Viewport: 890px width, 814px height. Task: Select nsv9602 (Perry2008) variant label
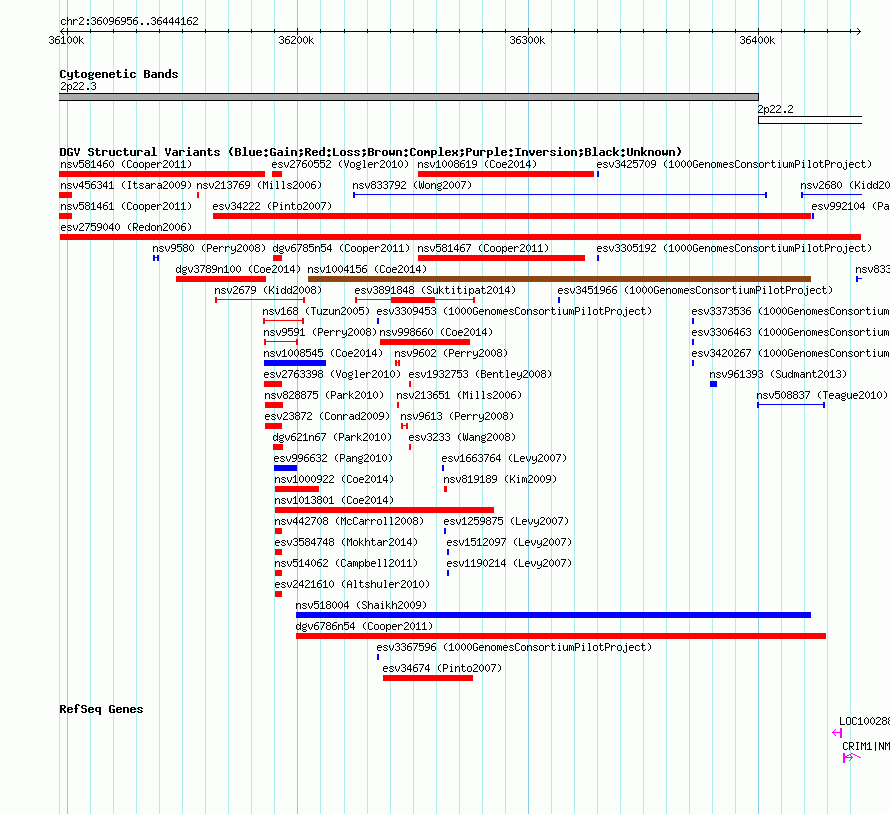(x=451, y=353)
